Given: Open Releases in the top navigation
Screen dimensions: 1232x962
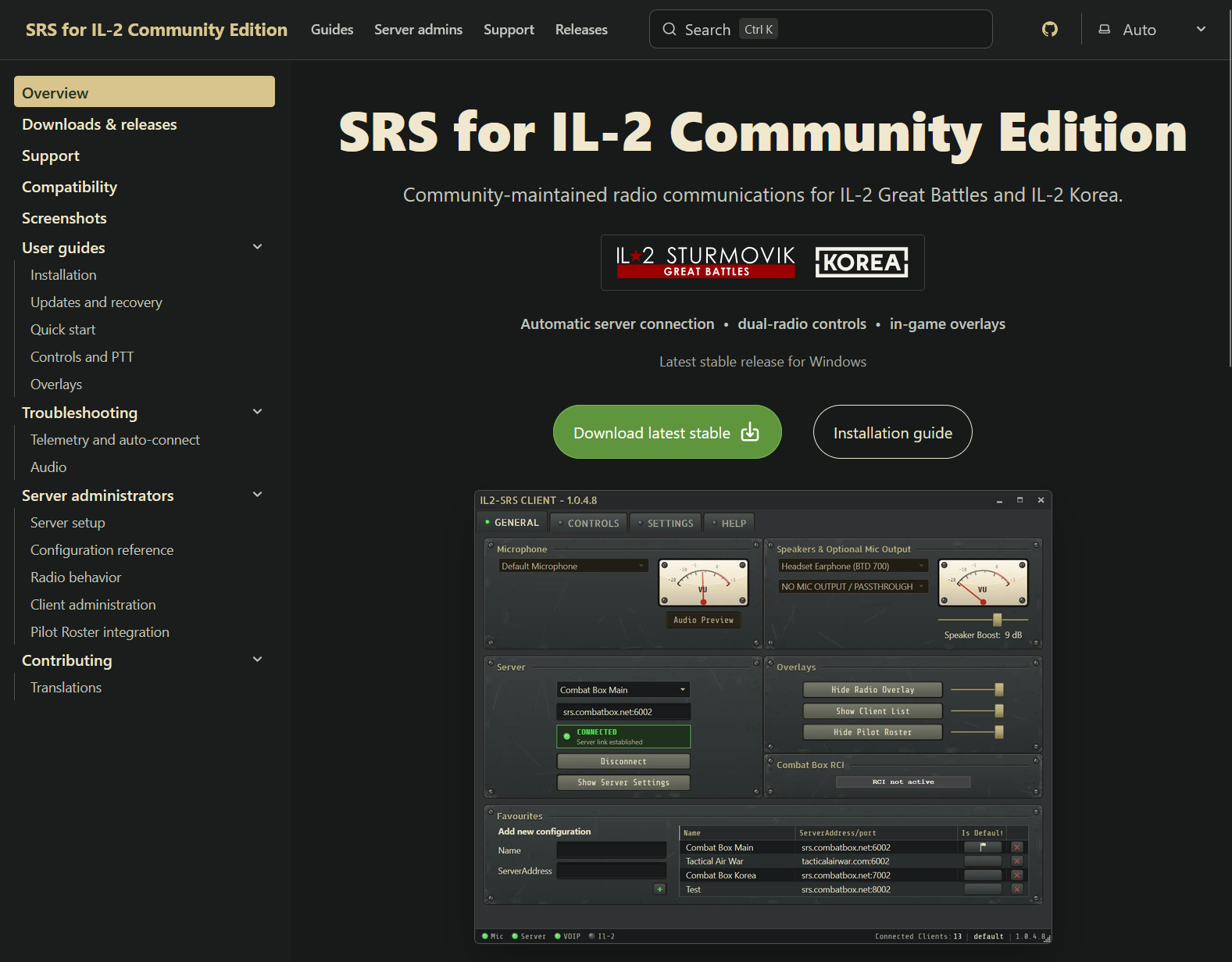Looking at the screenshot, I should [x=581, y=30].
